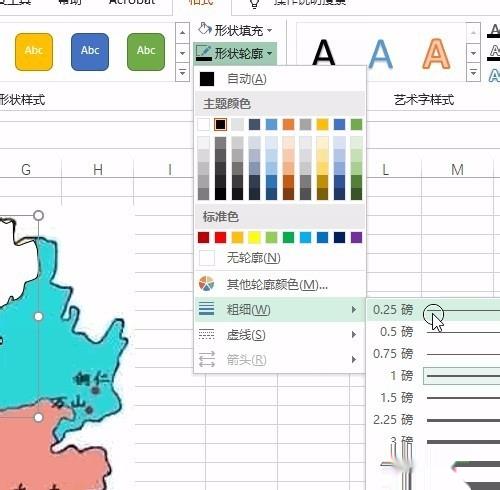
Task: Expand the Weight submenu arrow
Action: (x=354, y=310)
